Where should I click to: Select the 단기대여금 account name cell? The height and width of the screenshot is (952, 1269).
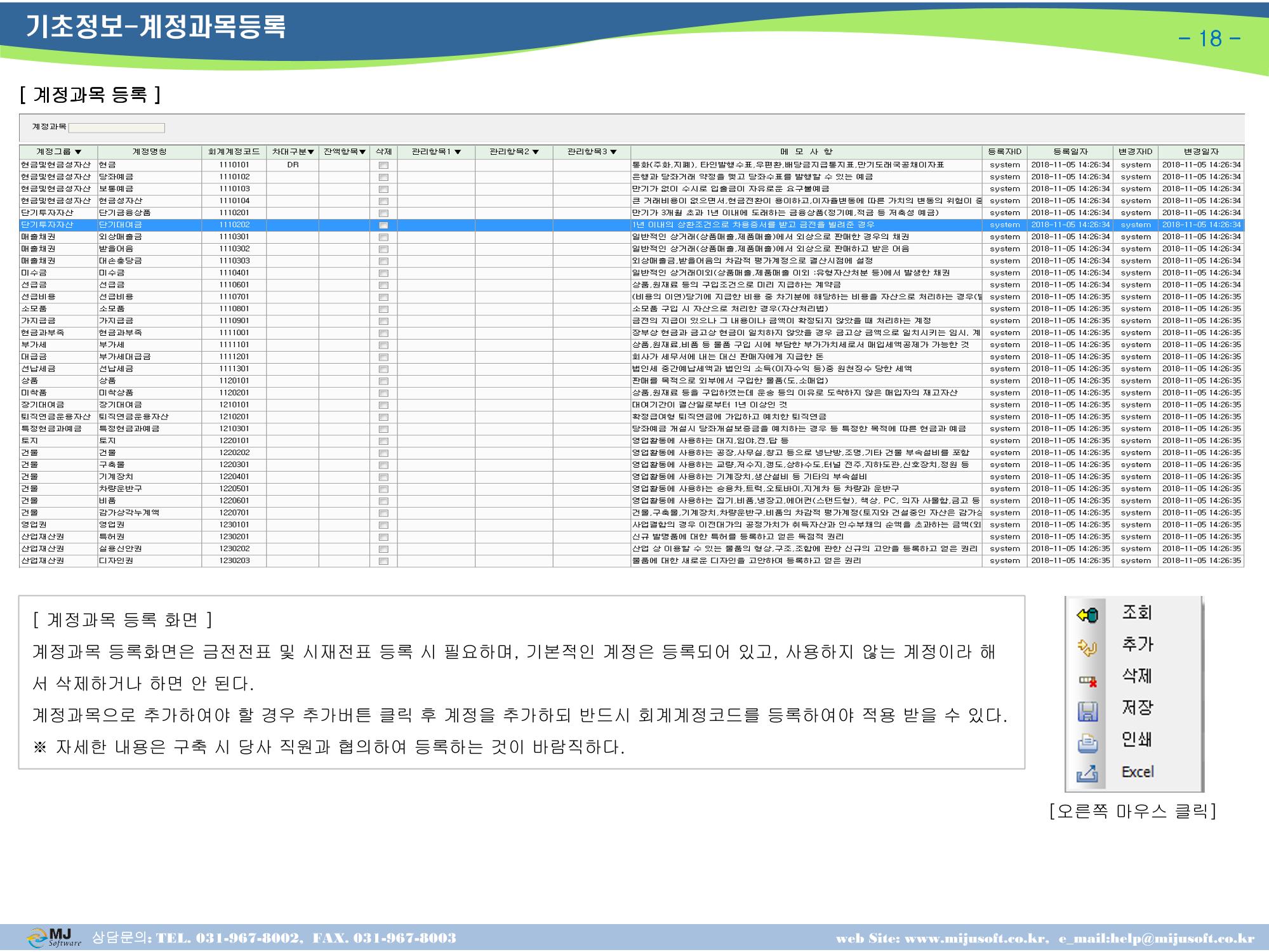click(149, 225)
